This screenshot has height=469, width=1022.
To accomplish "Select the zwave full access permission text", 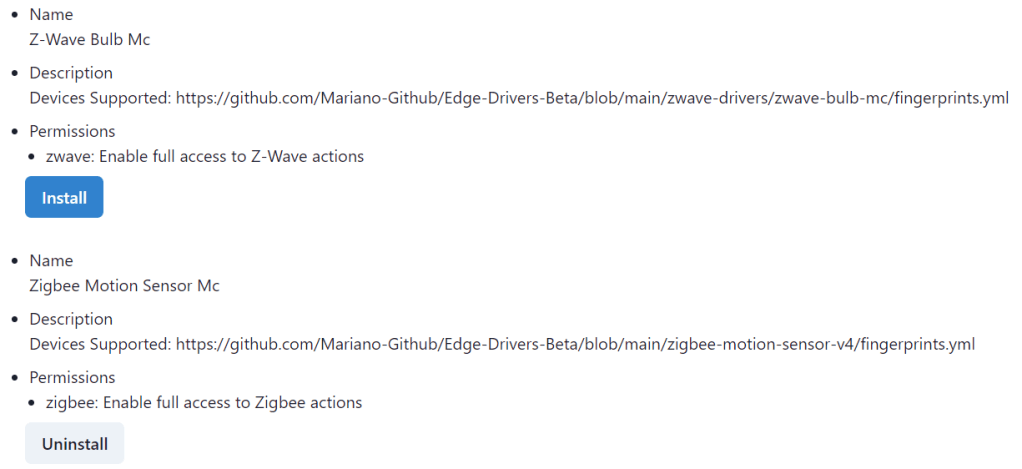I will point(205,156).
